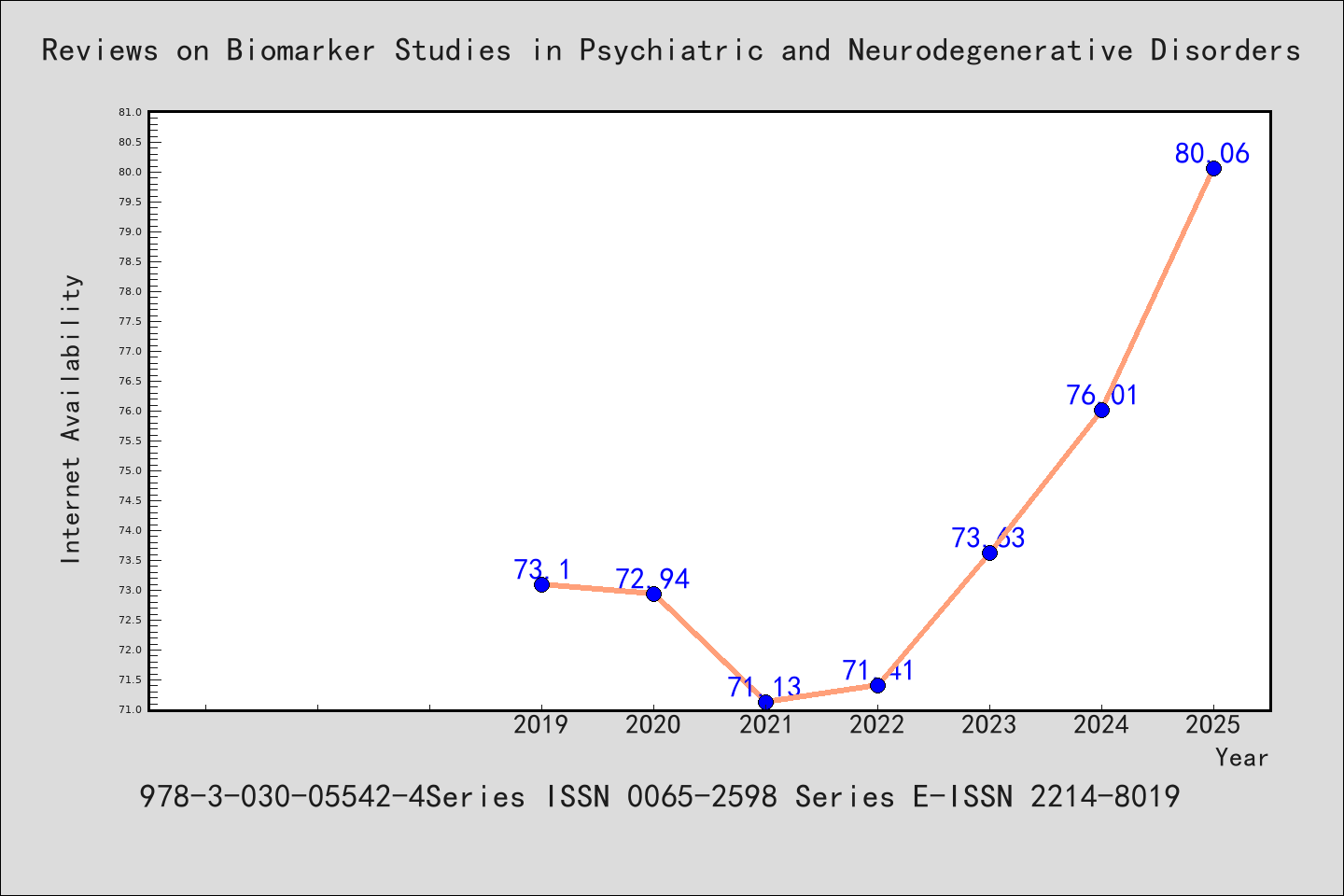1344x896 pixels.
Task: Select the 2021 data point marker
Action: [x=765, y=702]
